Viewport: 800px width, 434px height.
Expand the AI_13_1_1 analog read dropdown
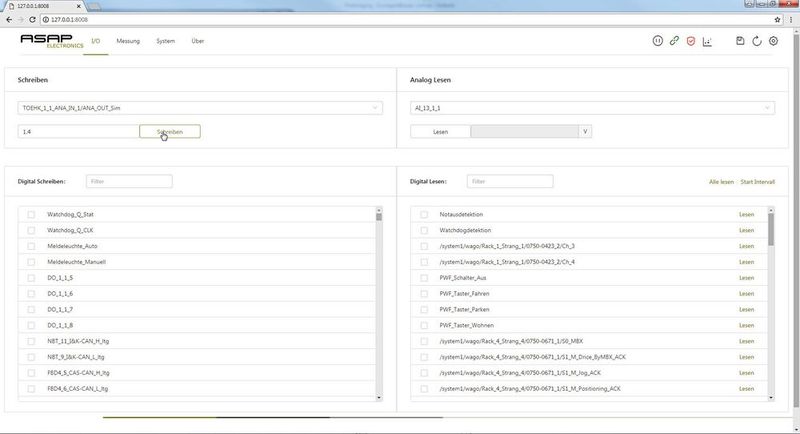pos(592,108)
